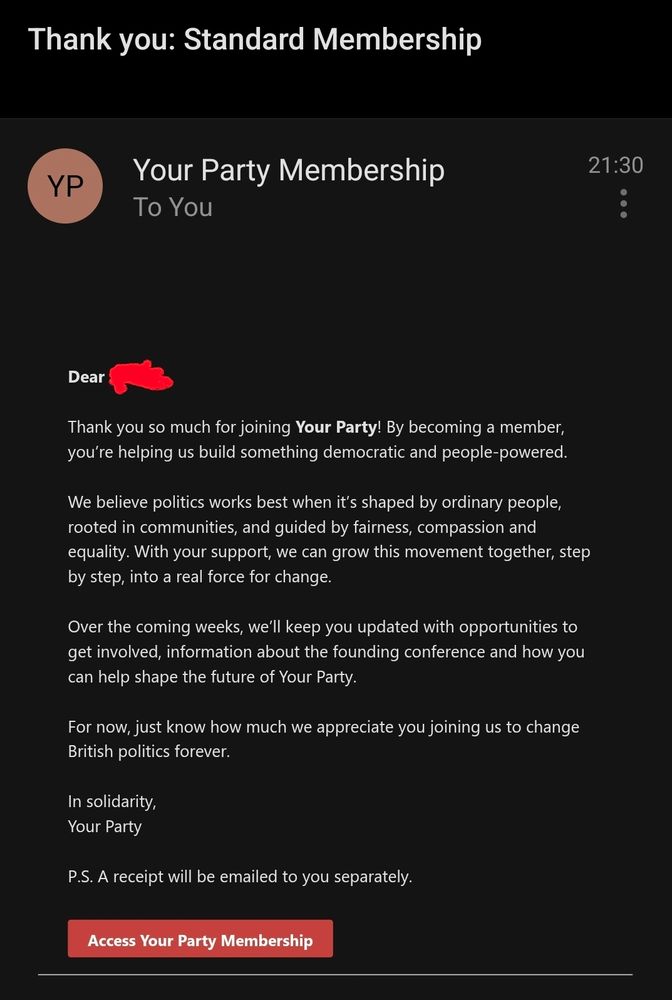The height and width of the screenshot is (1000, 672).
Task: Click the Access Your Party Membership button
Action: click(200, 940)
